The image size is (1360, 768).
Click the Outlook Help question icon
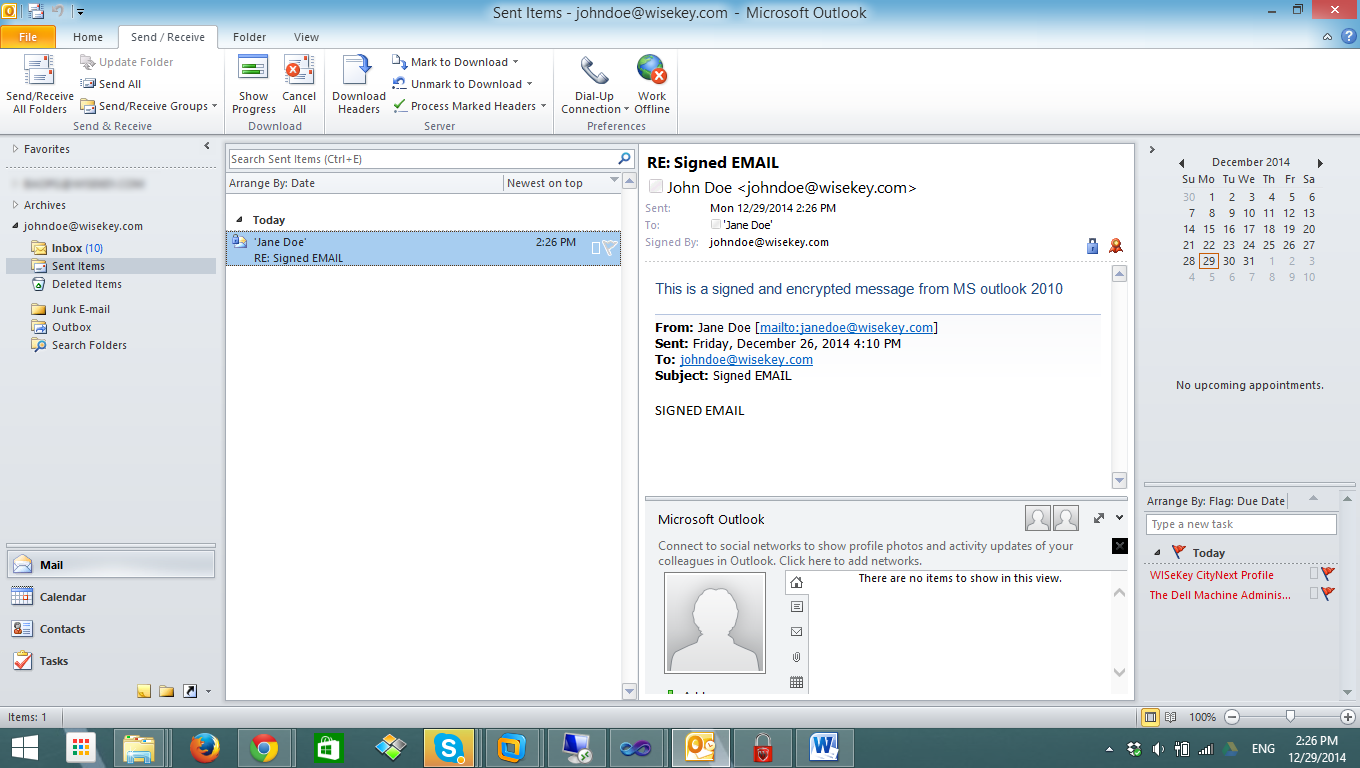tap(1349, 36)
